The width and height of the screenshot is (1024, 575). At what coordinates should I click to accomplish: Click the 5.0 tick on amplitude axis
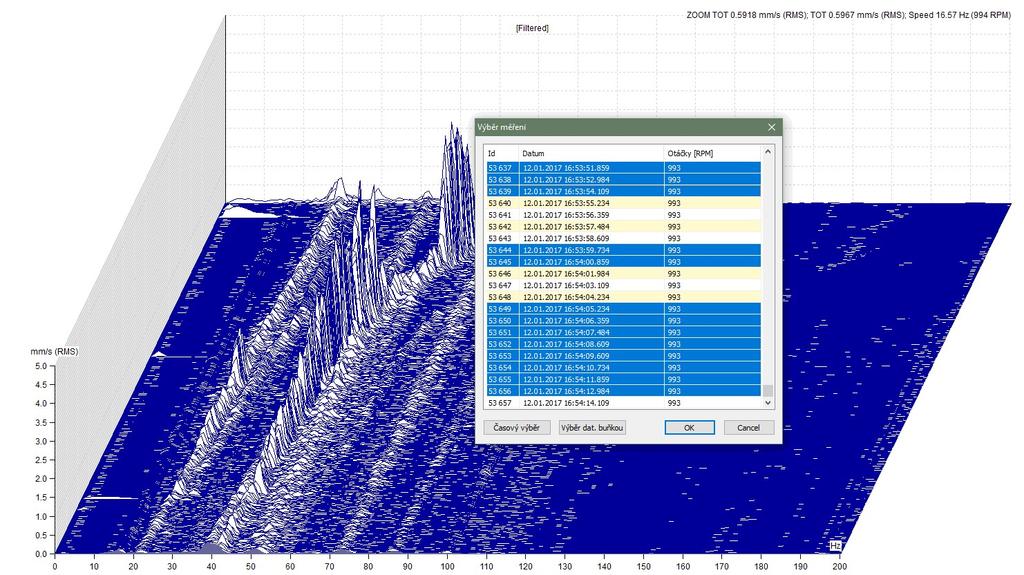point(41,367)
